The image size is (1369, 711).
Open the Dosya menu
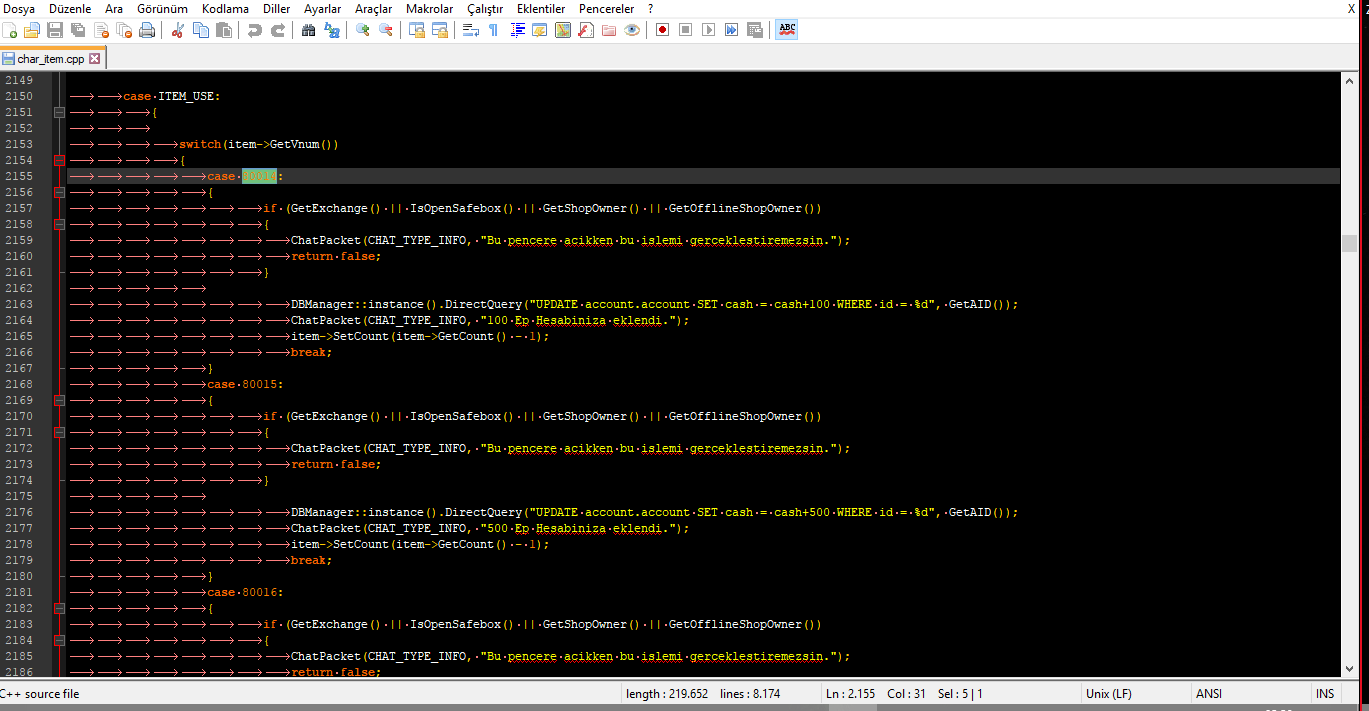pos(19,8)
